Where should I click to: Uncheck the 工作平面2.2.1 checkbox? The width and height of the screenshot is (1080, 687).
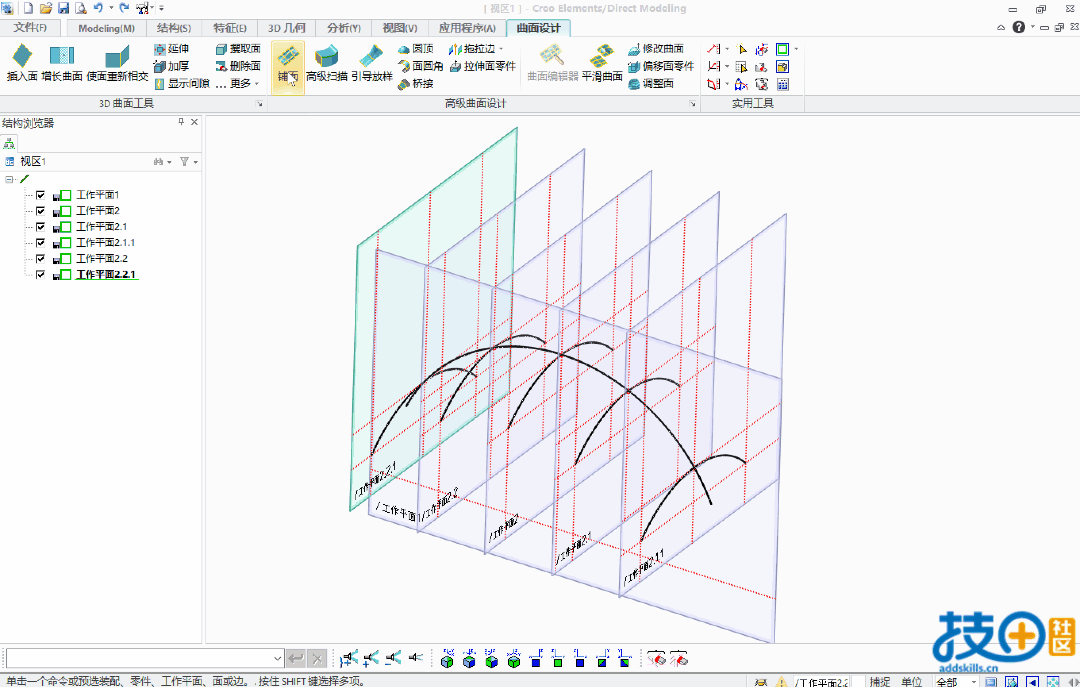(x=41, y=274)
